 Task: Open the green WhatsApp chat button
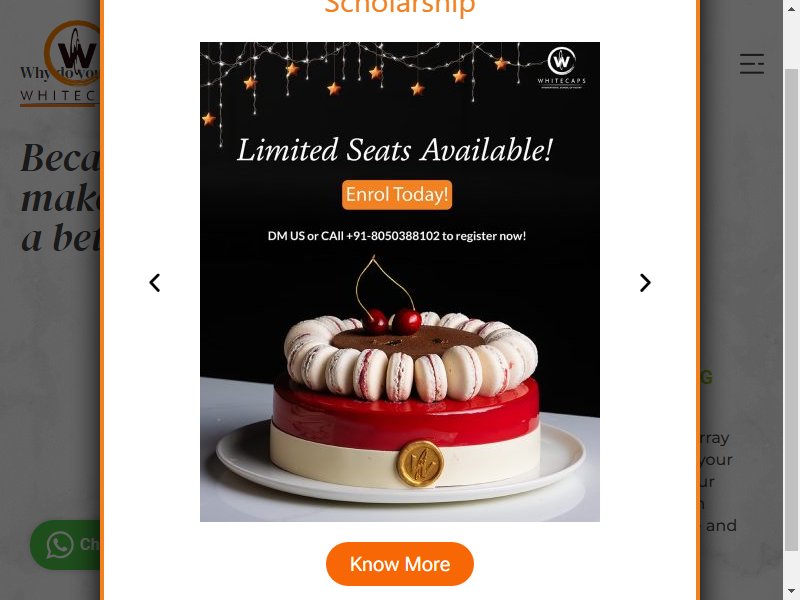65,544
